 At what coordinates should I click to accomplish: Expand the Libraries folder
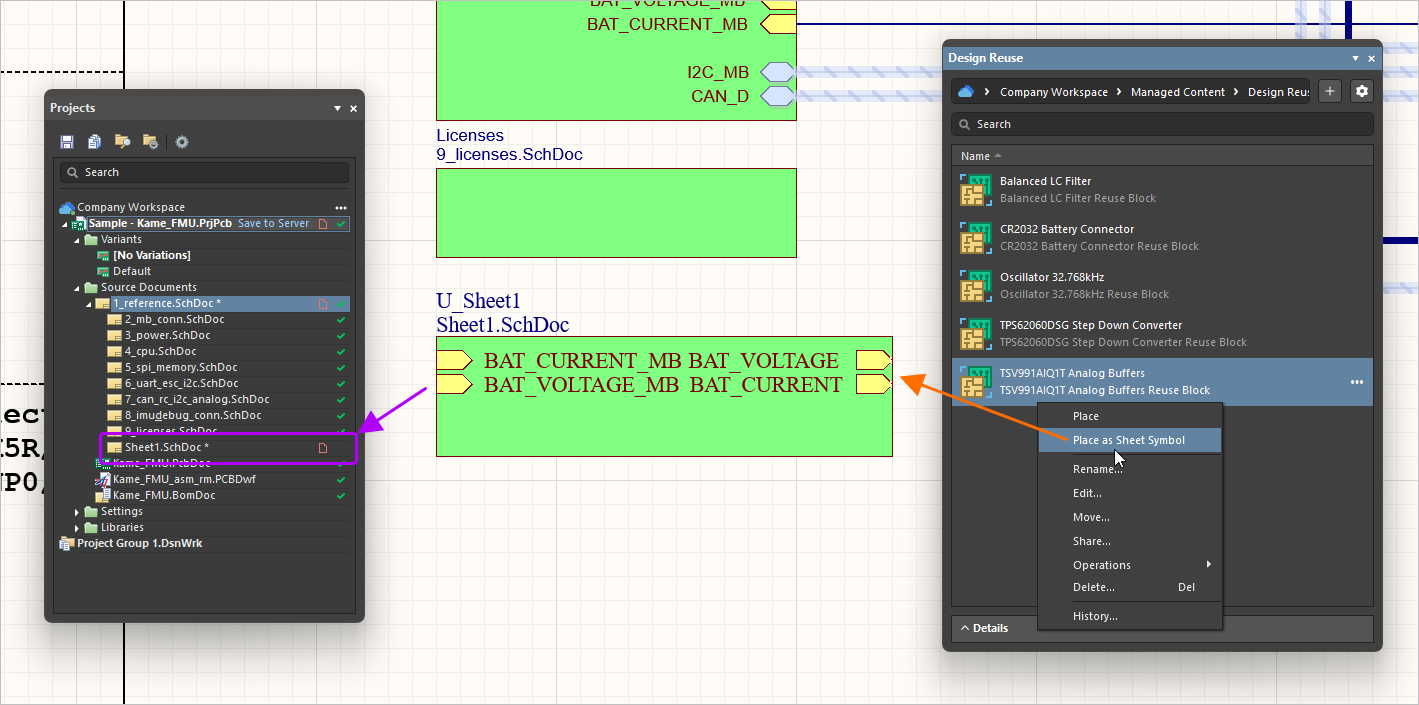pos(77,528)
